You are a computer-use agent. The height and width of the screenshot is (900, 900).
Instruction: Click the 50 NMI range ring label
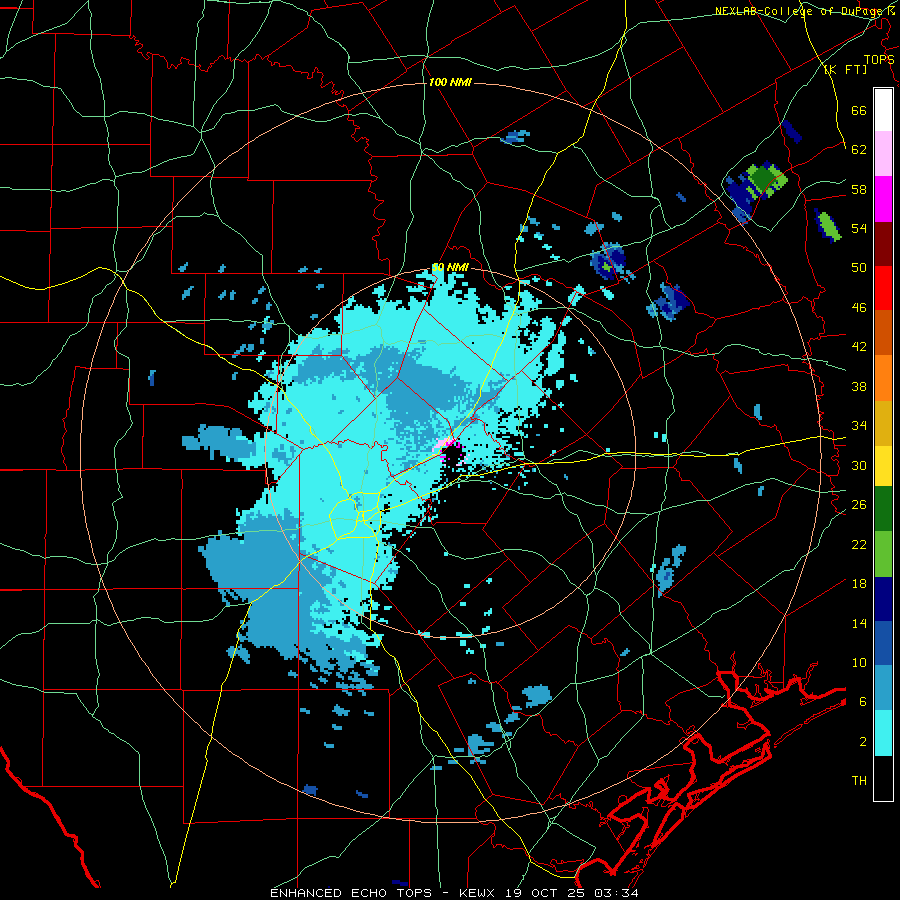(450, 267)
